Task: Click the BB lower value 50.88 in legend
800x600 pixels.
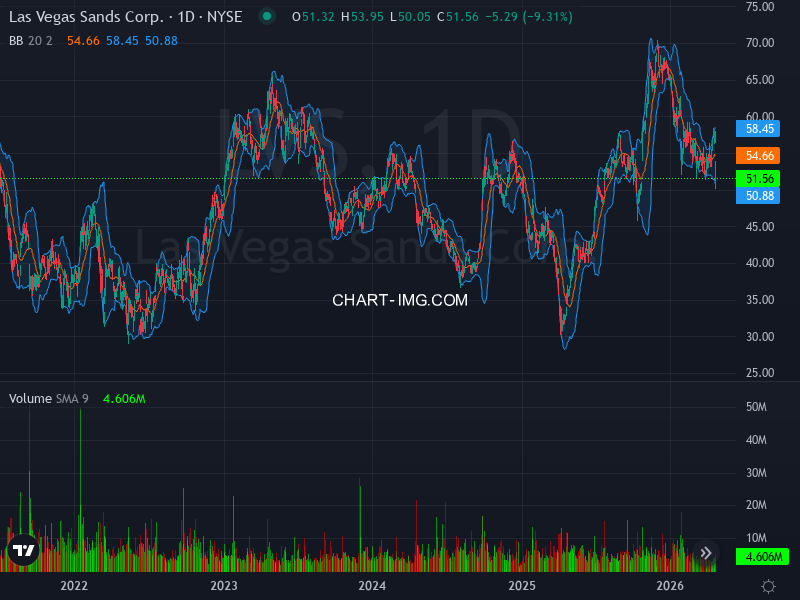Action: point(161,41)
